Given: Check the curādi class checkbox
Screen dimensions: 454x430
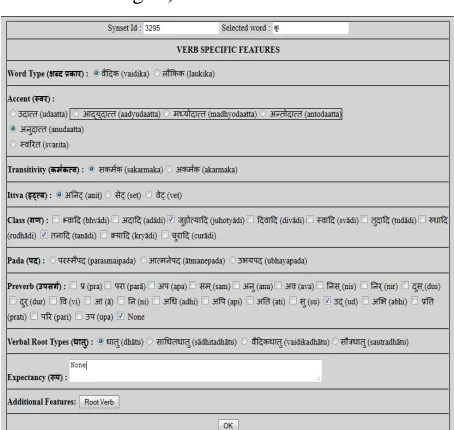Looking at the screenshot, I should 165,235.
